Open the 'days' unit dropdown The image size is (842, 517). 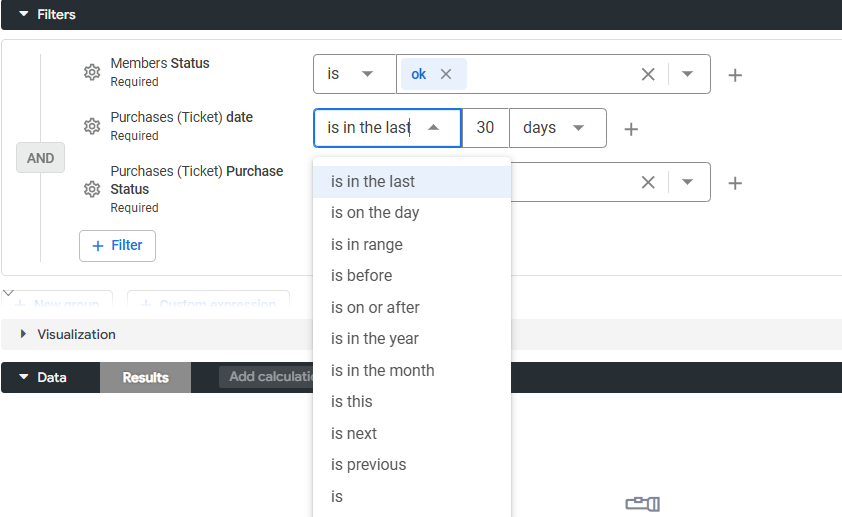coord(557,128)
